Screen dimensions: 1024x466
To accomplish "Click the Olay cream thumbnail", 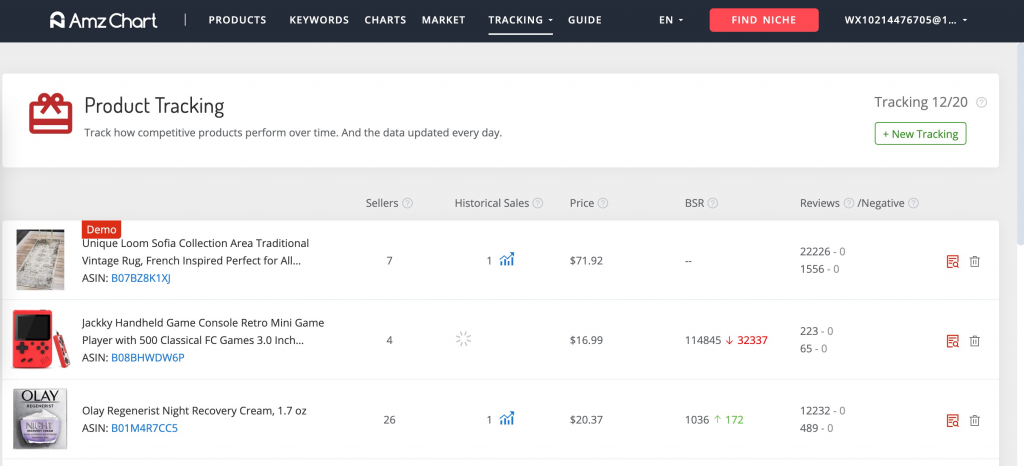I will (x=40, y=419).
